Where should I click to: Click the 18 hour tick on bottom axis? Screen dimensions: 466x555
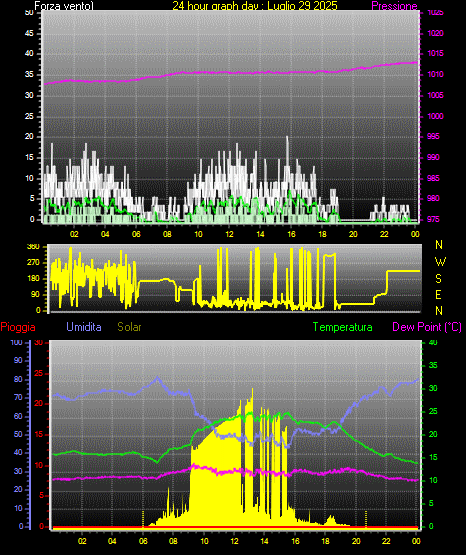pyautogui.click(x=326, y=541)
